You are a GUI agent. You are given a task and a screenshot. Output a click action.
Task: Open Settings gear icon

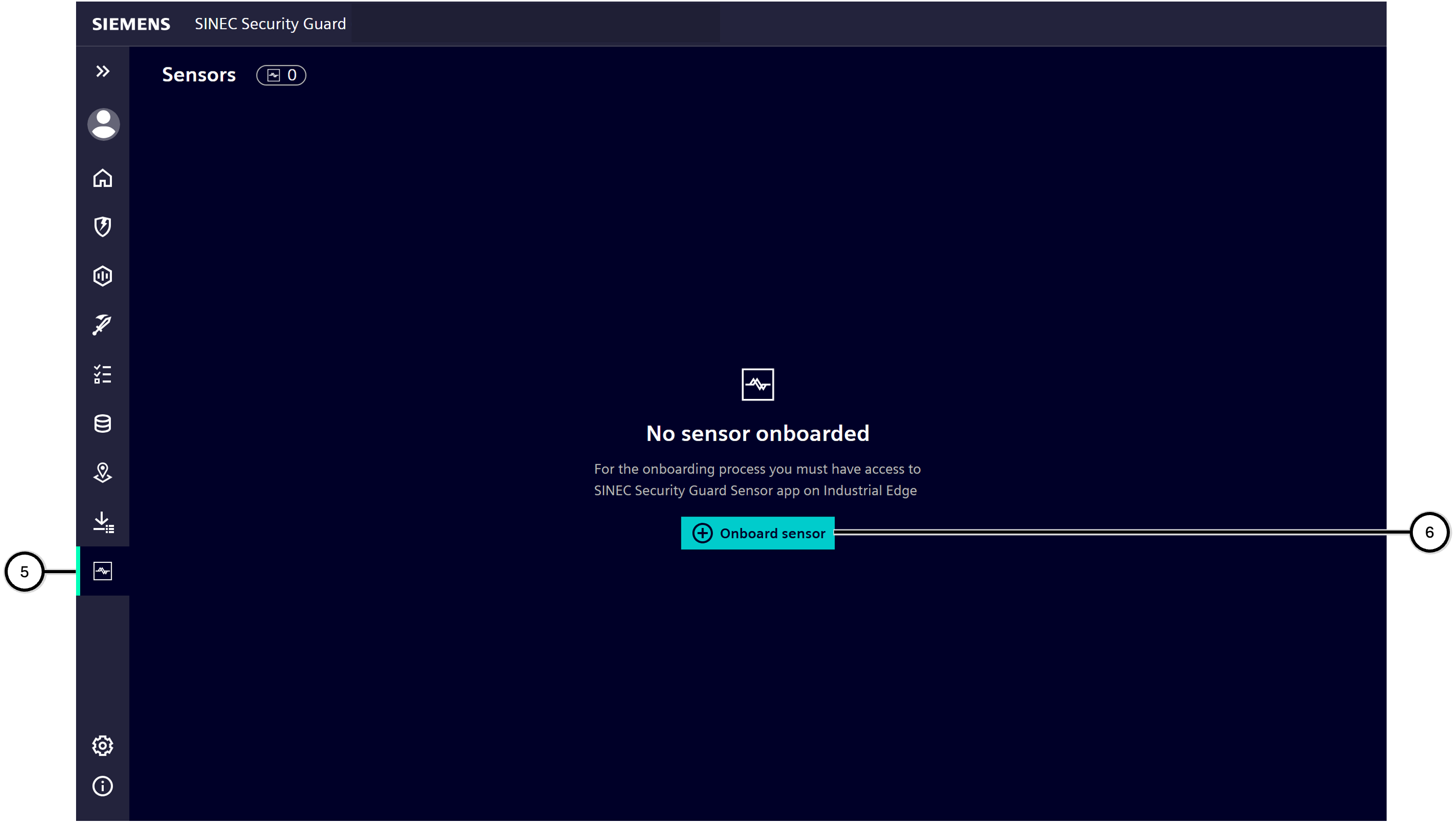(x=102, y=746)
